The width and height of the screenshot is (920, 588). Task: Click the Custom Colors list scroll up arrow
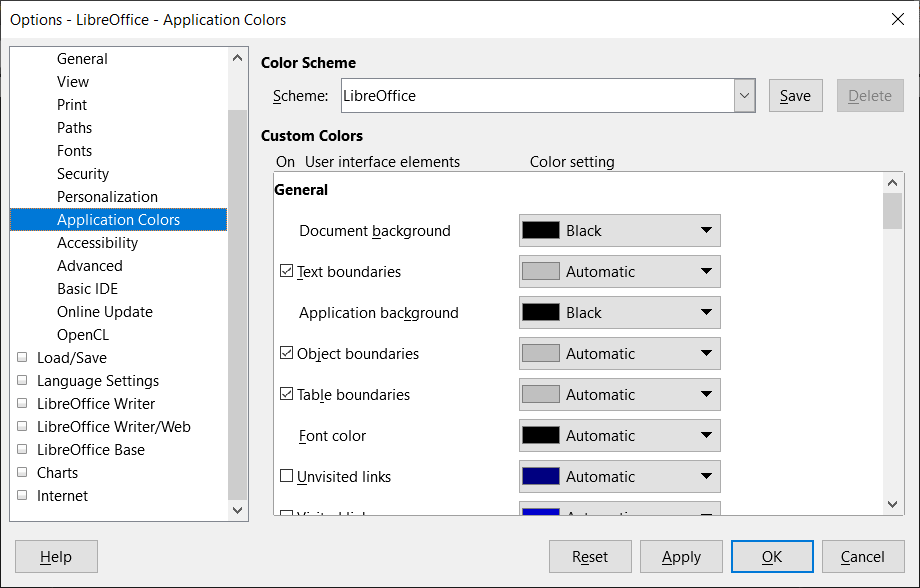point(892,183)
